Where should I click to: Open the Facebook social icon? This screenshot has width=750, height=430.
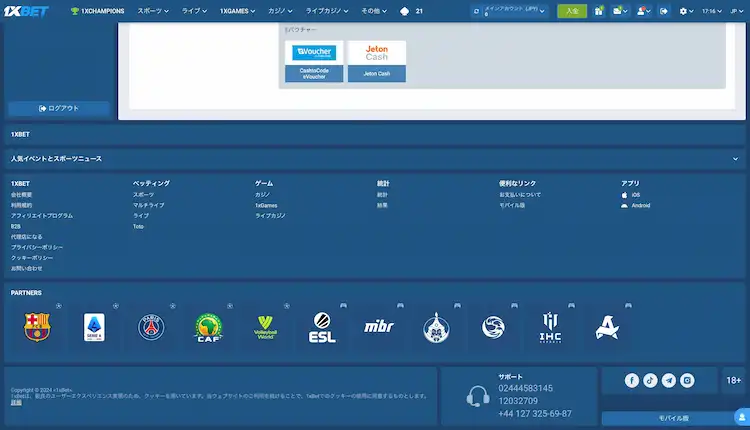(x=631, y=380)
